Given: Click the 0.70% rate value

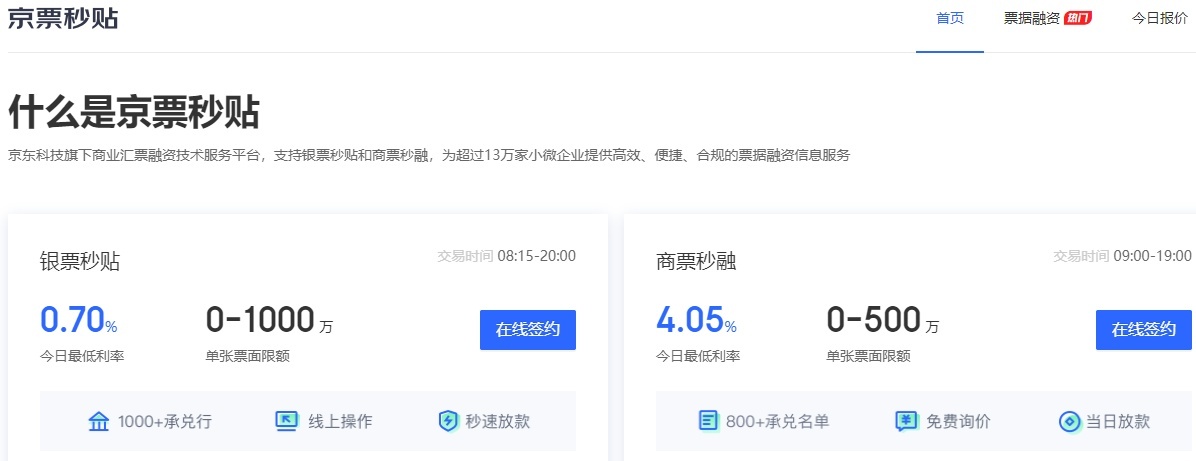Looking at the screenshot, I should point(79,320).
